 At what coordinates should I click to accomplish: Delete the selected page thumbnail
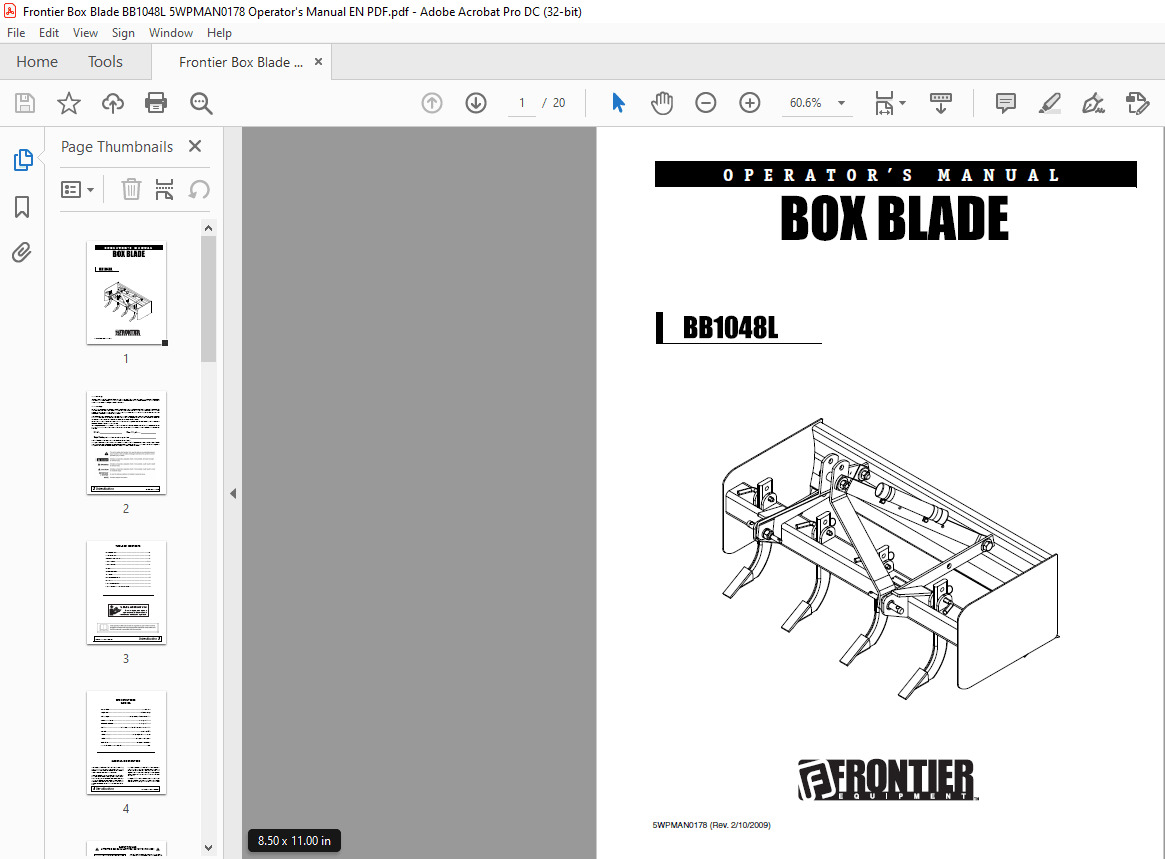coord(131,189)
